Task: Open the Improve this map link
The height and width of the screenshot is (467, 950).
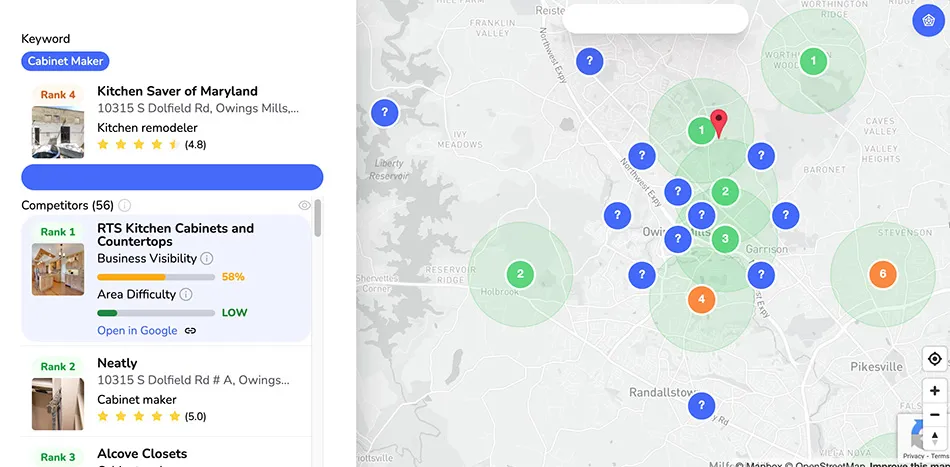Action: coord(909,465)
